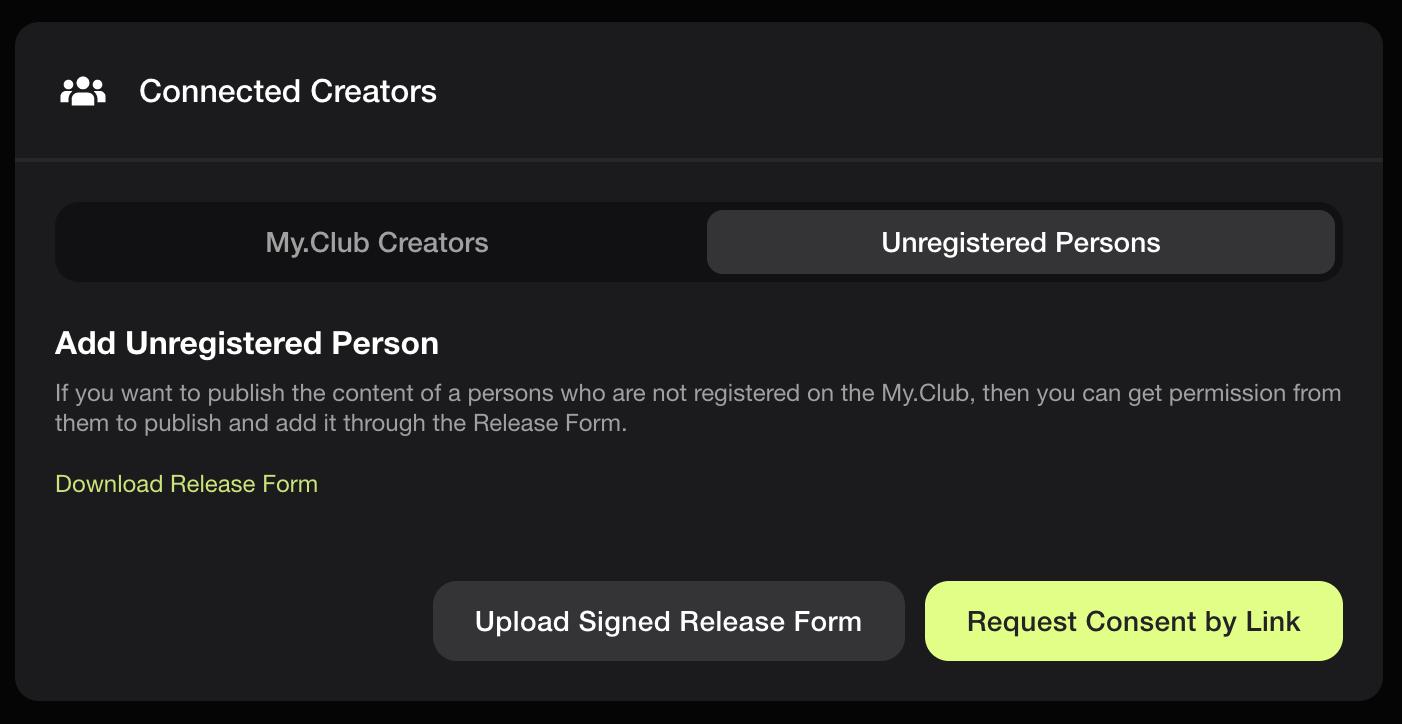
Task: Toggle segmented control to My.Club Creators
Action: [377, 242]
